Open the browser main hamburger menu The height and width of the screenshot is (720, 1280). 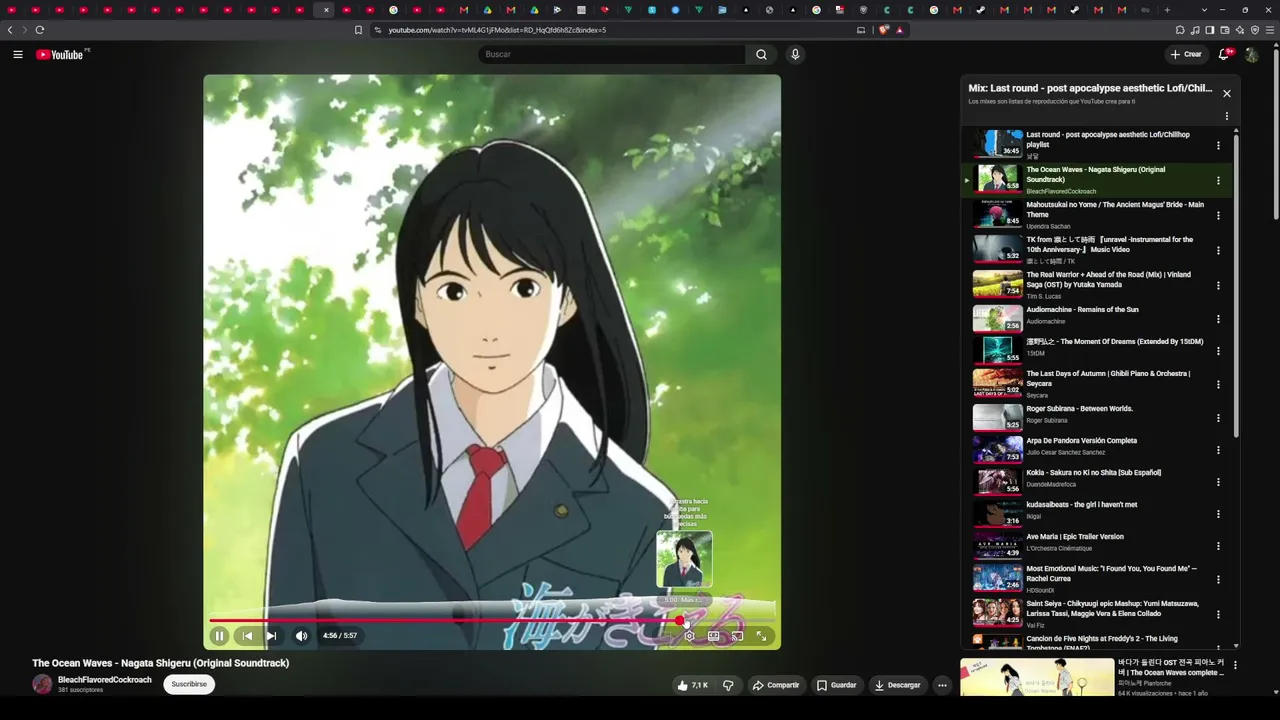[x=1270, y=30]
